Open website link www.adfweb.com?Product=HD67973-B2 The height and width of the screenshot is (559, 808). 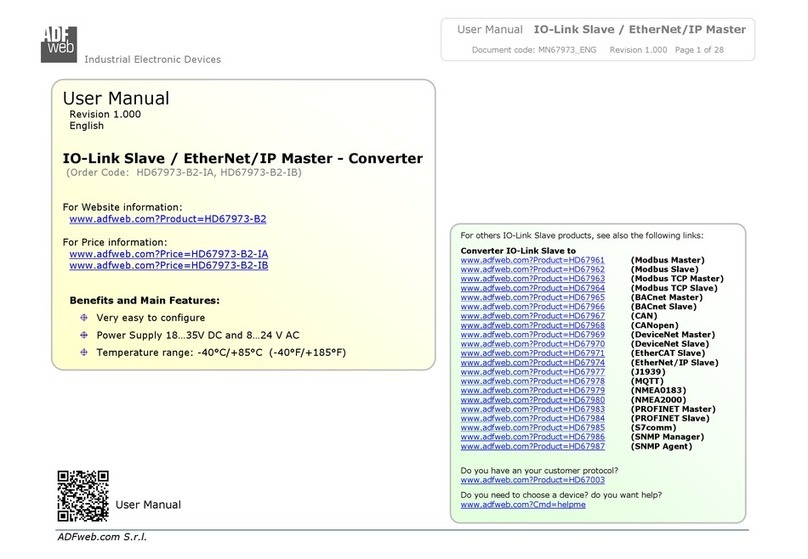168,219
